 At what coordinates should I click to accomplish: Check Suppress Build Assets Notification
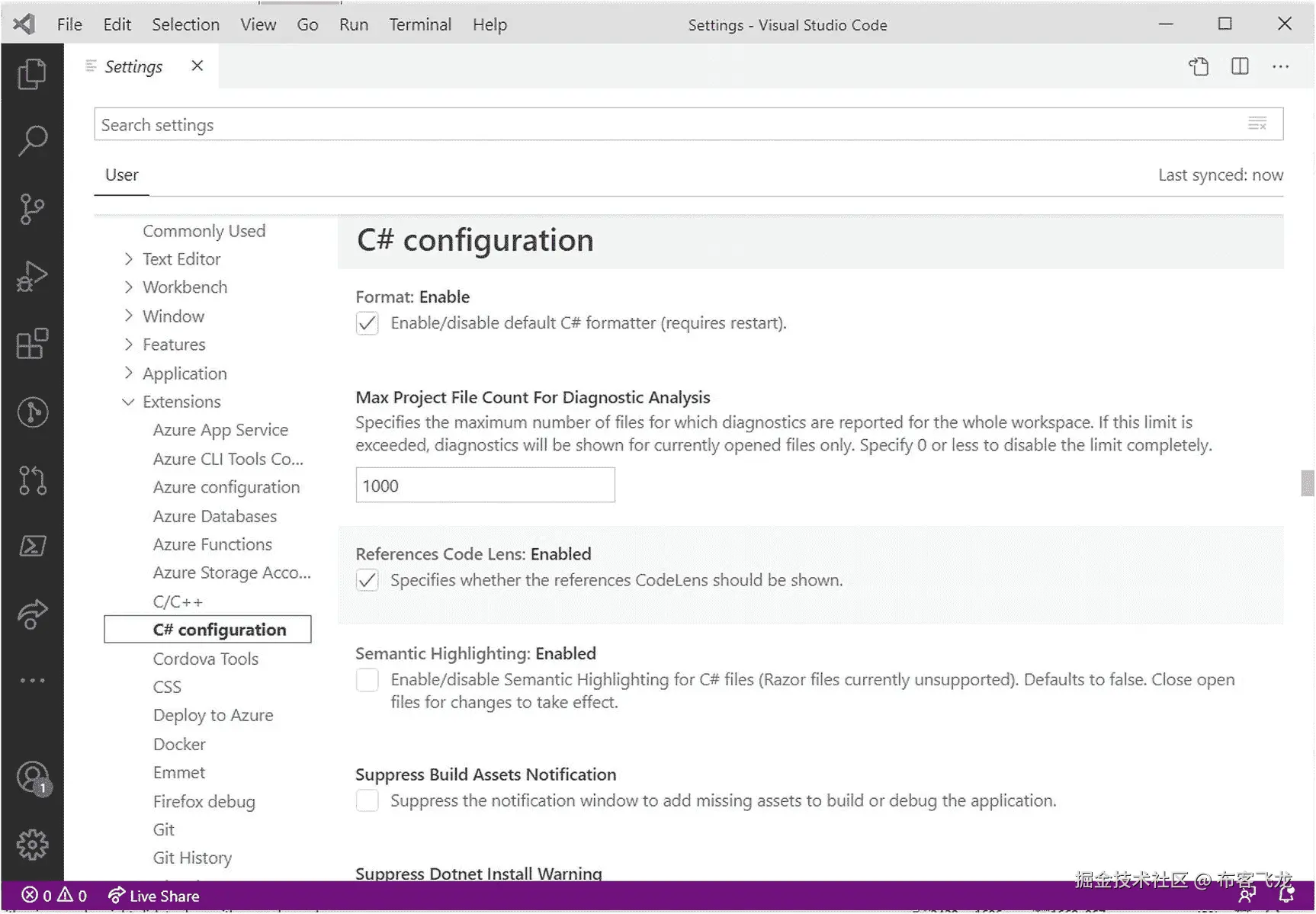(x=367, y=801)
